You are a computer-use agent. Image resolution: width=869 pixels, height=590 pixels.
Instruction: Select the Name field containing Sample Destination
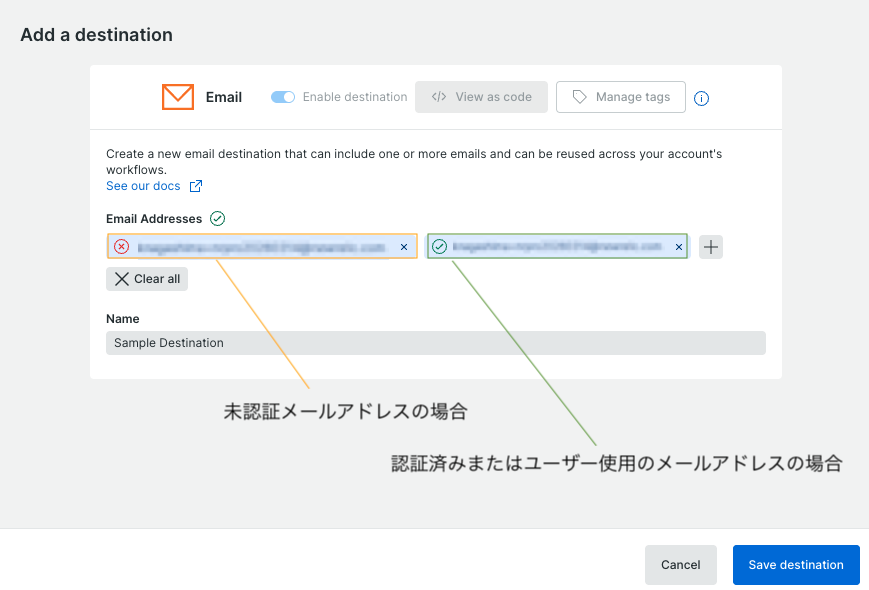click(435, 342)
